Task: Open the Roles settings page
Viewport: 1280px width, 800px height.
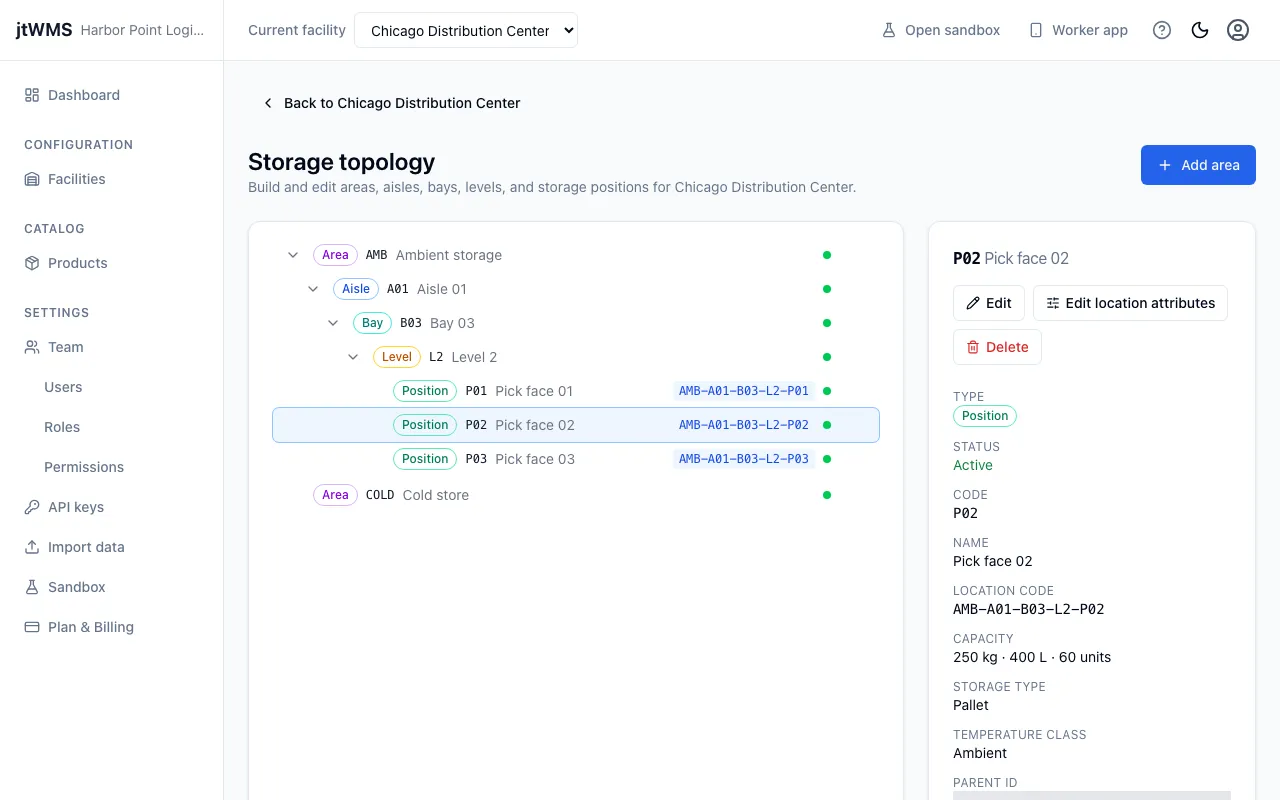Action: coord(62,427)
